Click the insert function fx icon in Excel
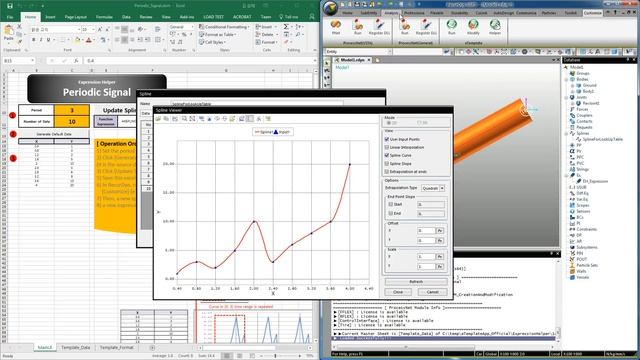640x360 pixels. (76, 61)
